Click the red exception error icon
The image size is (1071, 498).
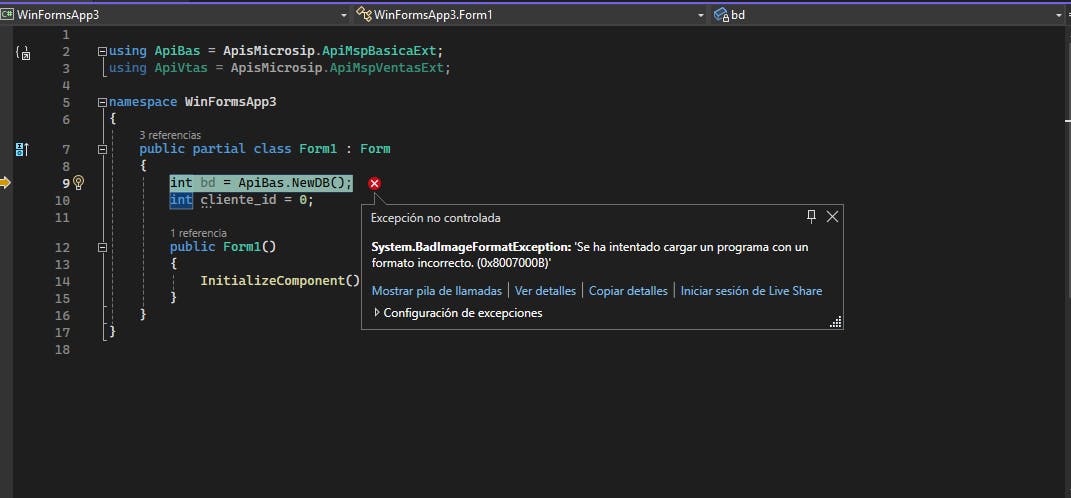point(374,183)
